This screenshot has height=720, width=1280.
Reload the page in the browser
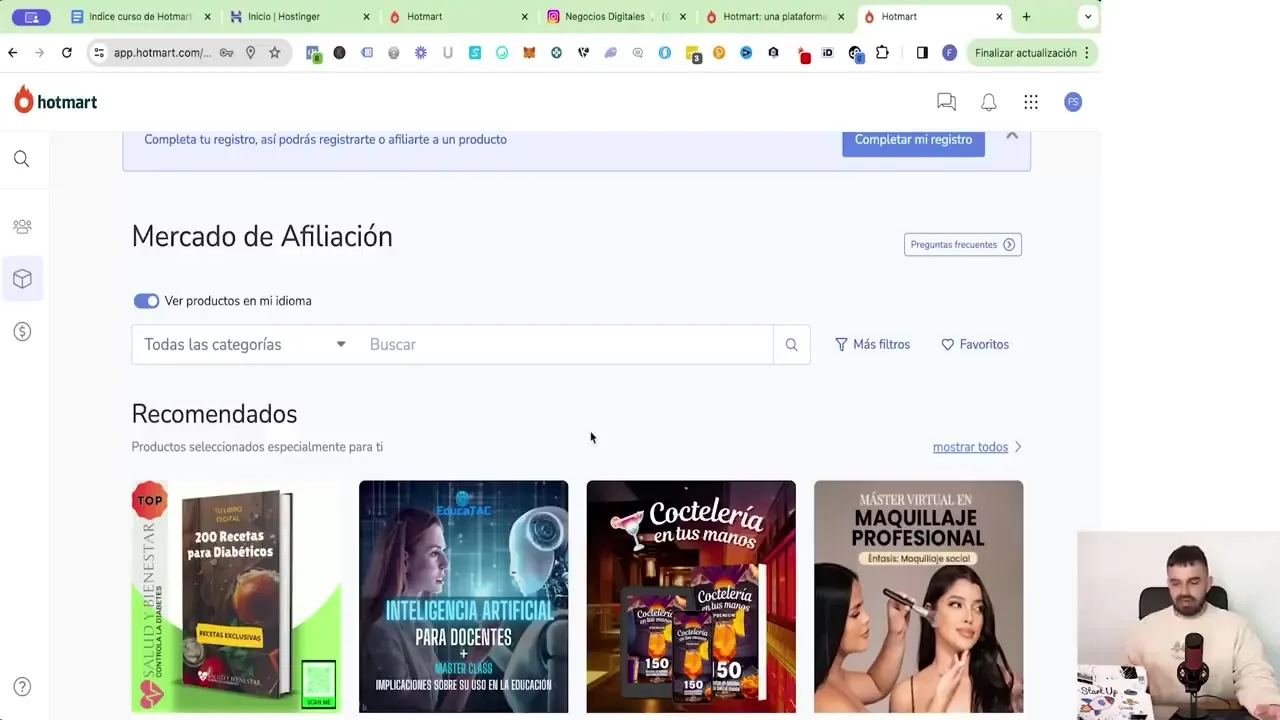[67, 53]
